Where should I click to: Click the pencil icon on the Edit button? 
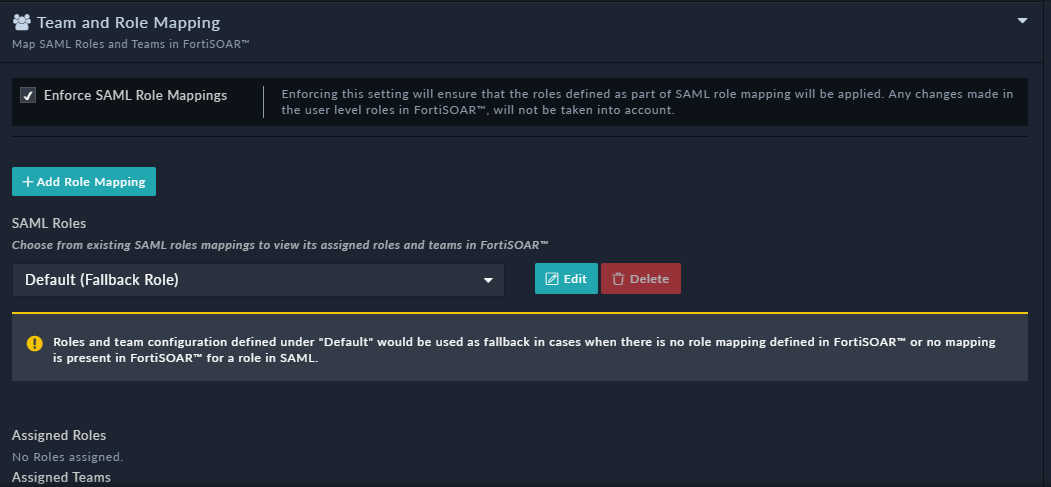click(551, 279)
